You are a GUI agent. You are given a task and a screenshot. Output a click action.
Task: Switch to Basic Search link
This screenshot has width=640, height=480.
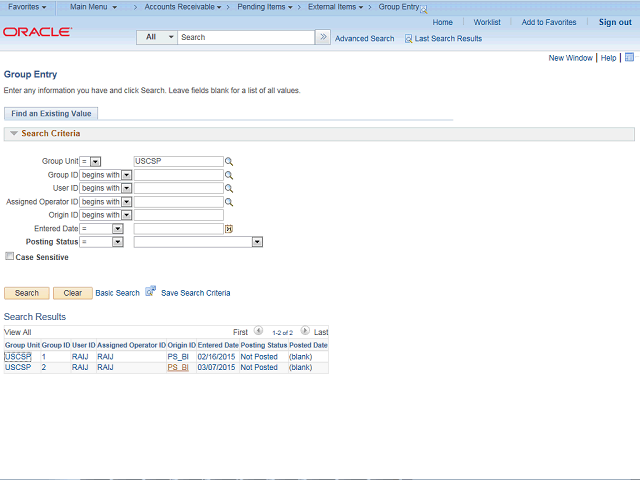pyautogui.click(x=118, y=293)
